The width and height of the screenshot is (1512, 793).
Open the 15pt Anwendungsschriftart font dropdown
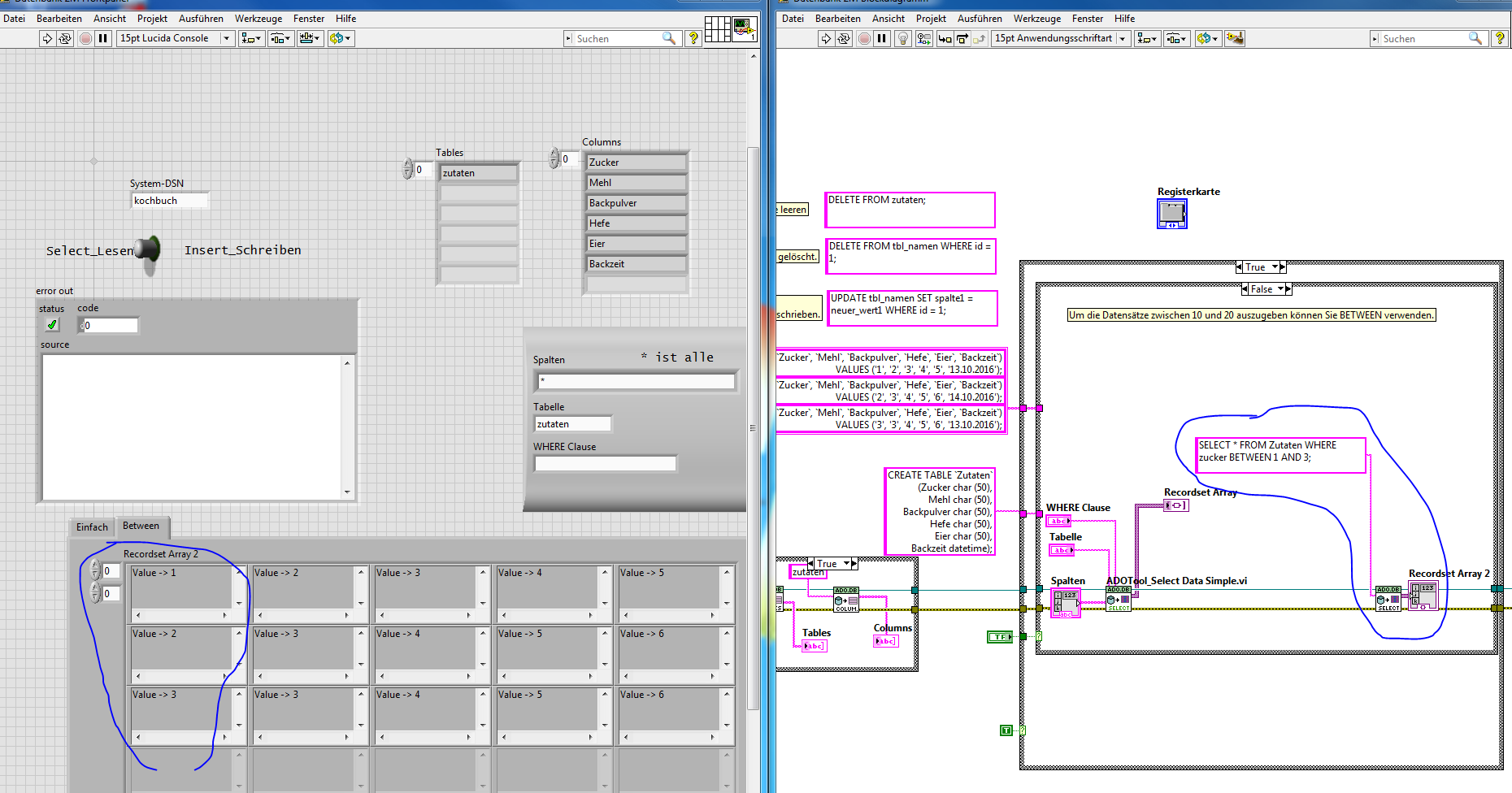pos(1122,38)
